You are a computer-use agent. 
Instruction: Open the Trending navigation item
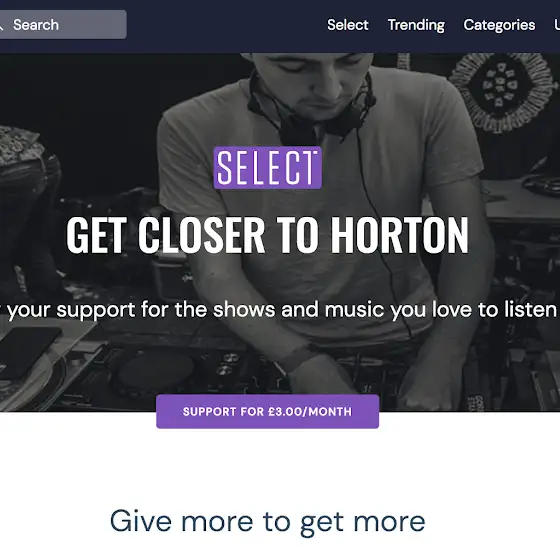coord(416,25)
